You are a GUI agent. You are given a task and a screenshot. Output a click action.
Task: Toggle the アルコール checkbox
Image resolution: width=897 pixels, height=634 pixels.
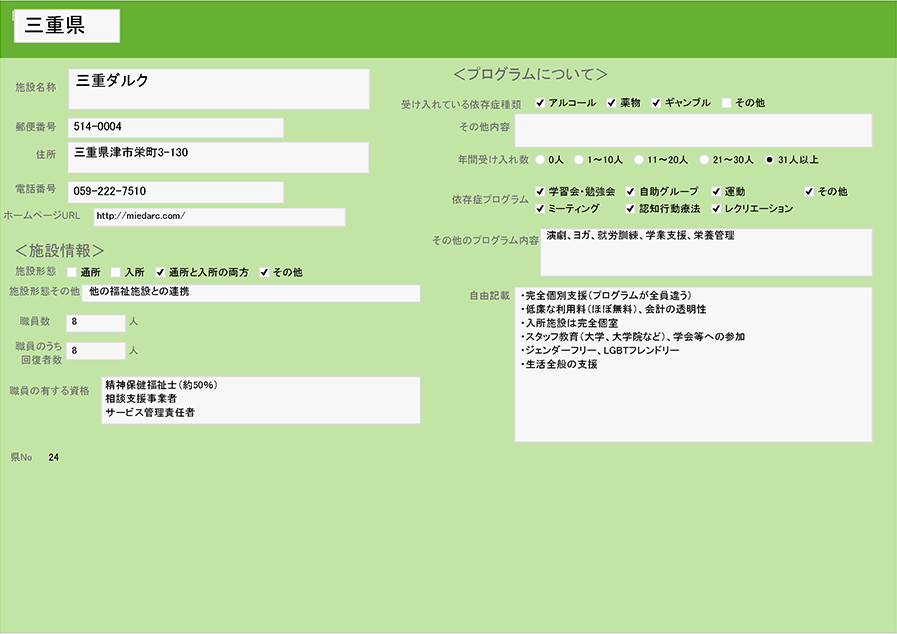540,103
